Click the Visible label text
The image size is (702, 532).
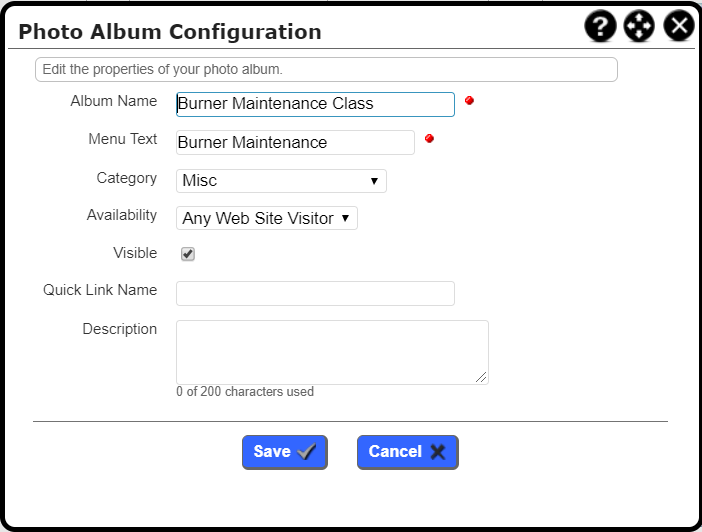click(x=135, y=253)
